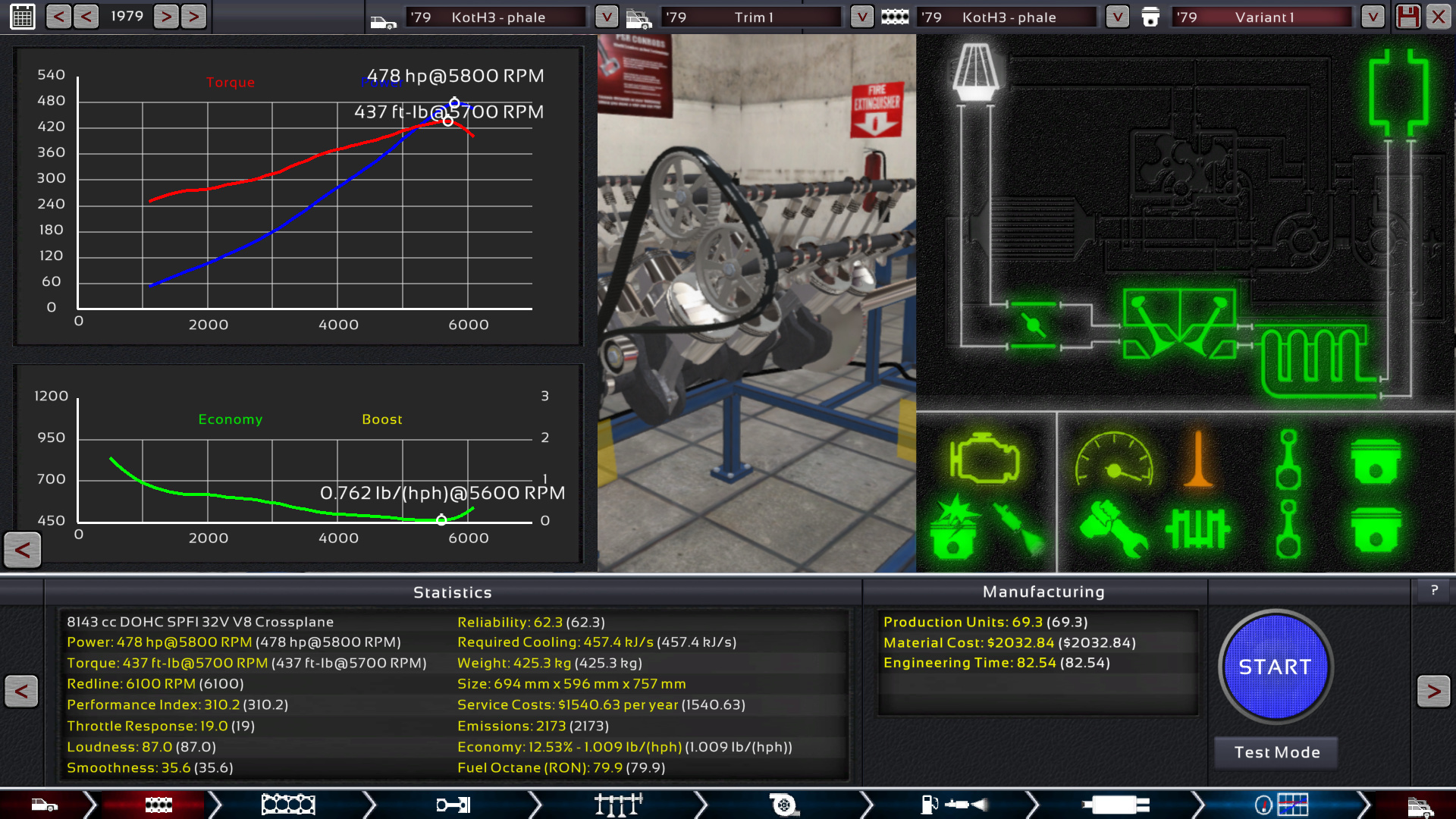Save the engine with floppy disk icon

pyautogui.click(x=1408, y=17)
